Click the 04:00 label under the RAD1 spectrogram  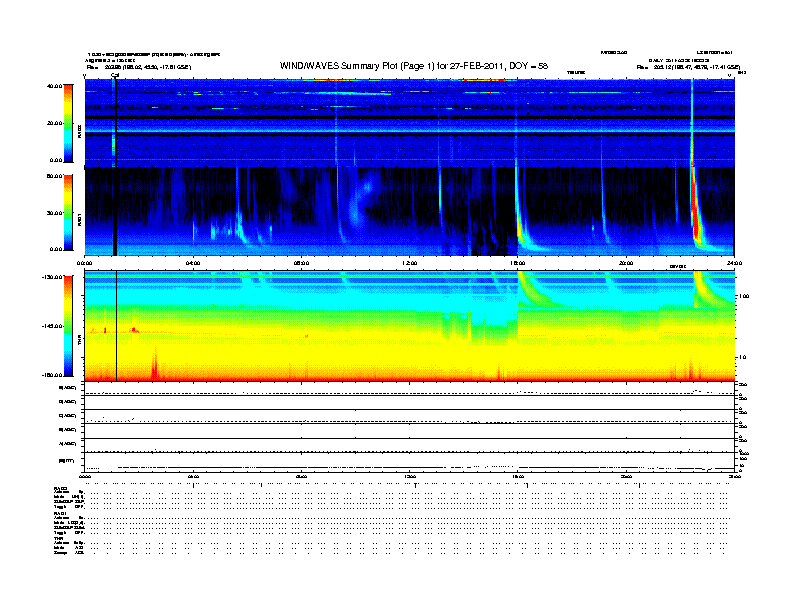point(193,263)
